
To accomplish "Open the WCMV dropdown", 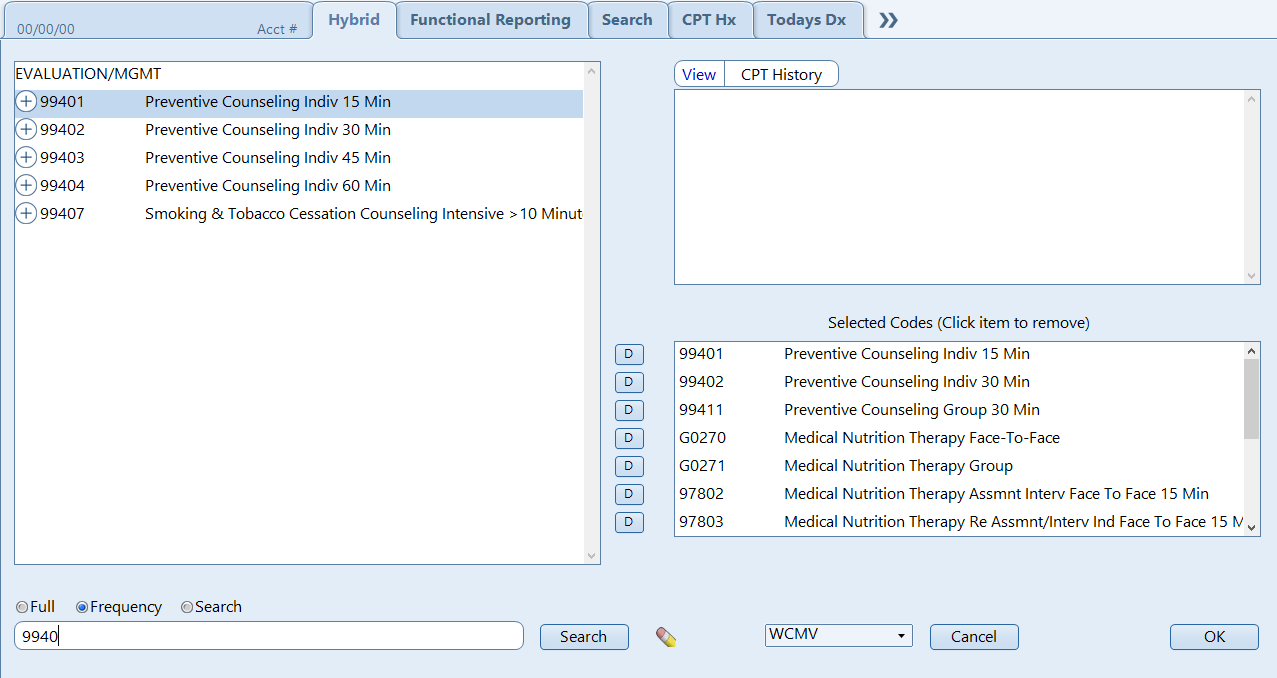I will click(x=838, y=635).
